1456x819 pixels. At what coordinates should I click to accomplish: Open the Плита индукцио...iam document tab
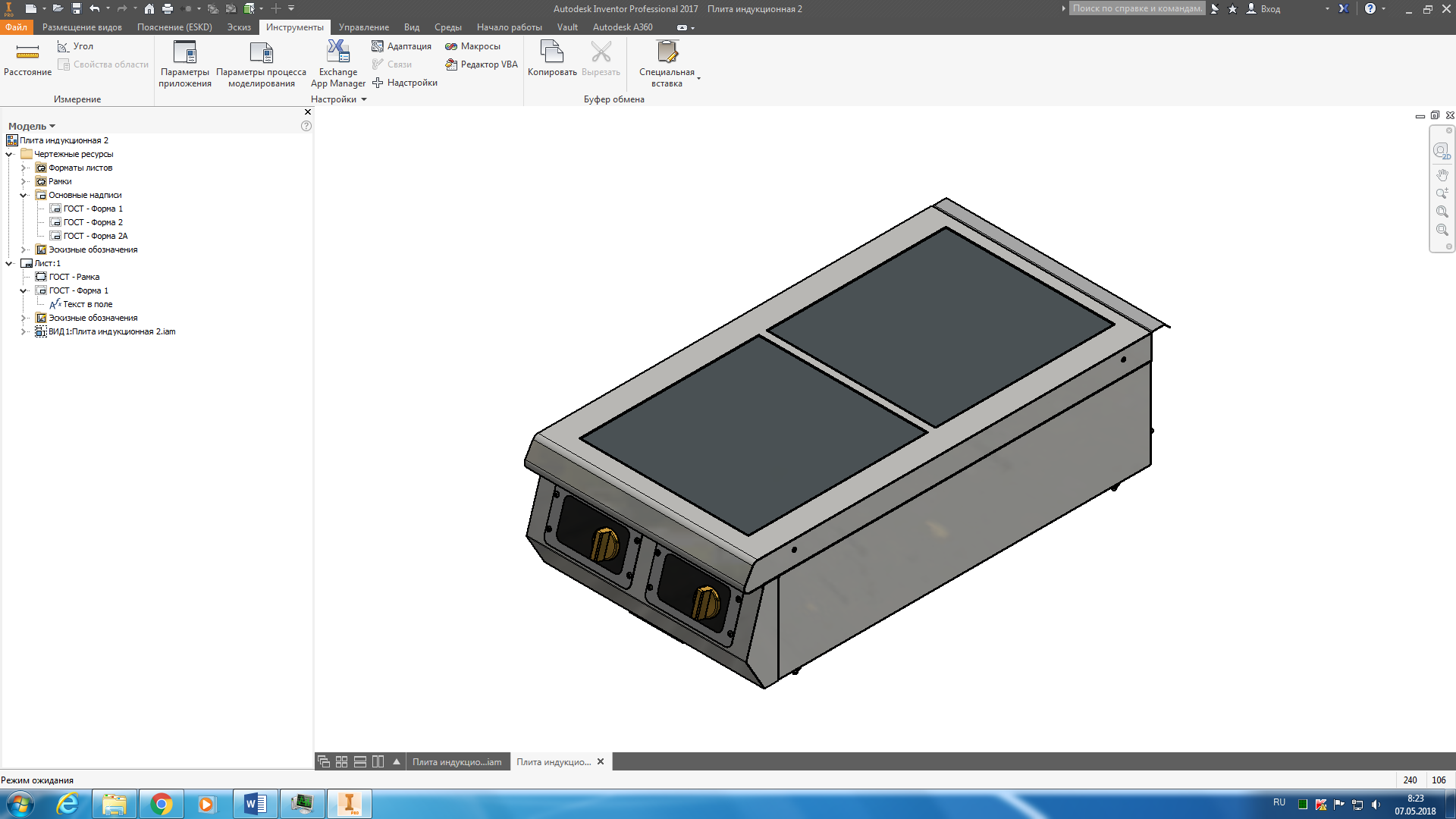click(457, 762)
